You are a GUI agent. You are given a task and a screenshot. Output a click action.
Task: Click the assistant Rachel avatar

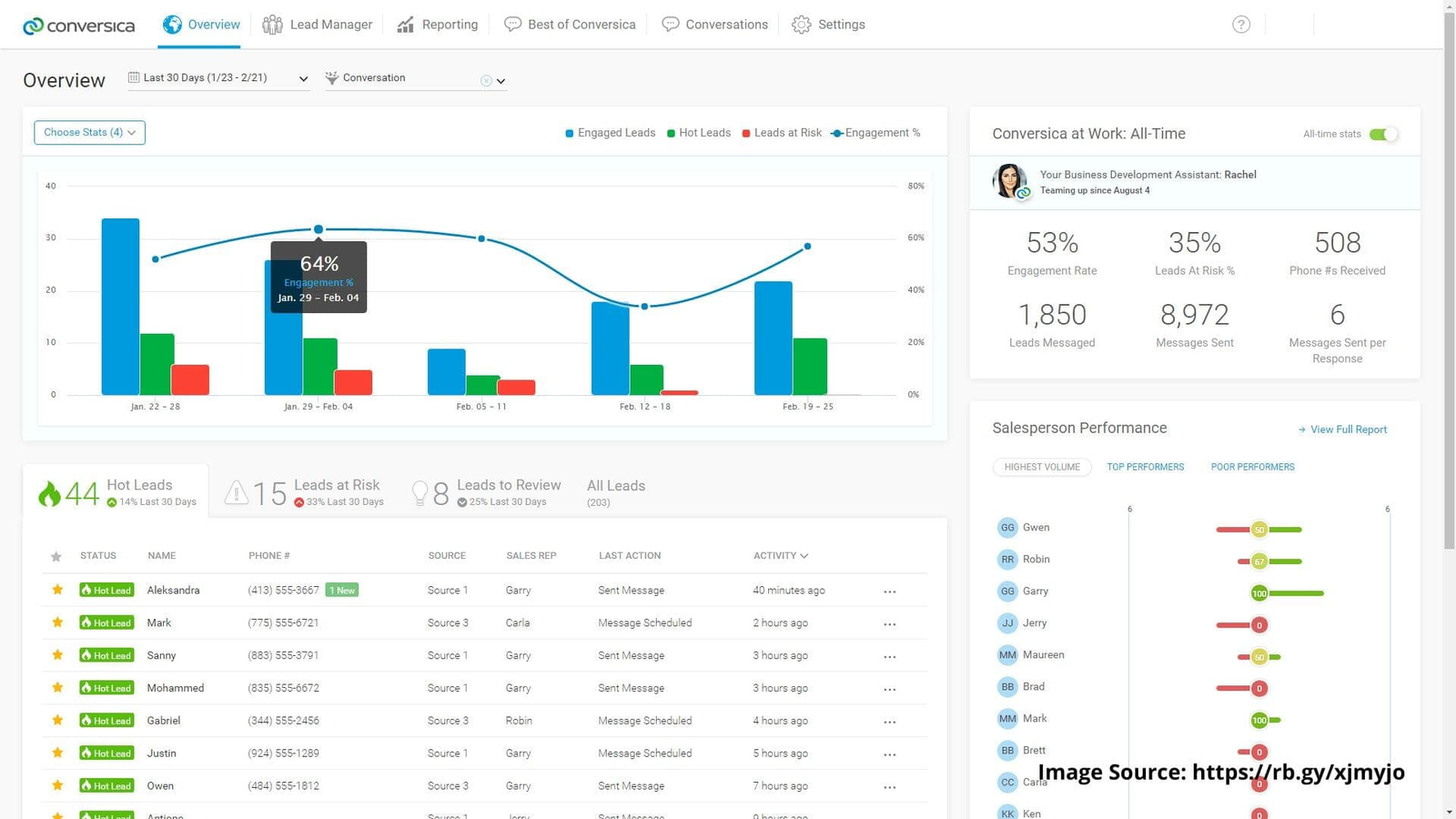click(1009, 181)
